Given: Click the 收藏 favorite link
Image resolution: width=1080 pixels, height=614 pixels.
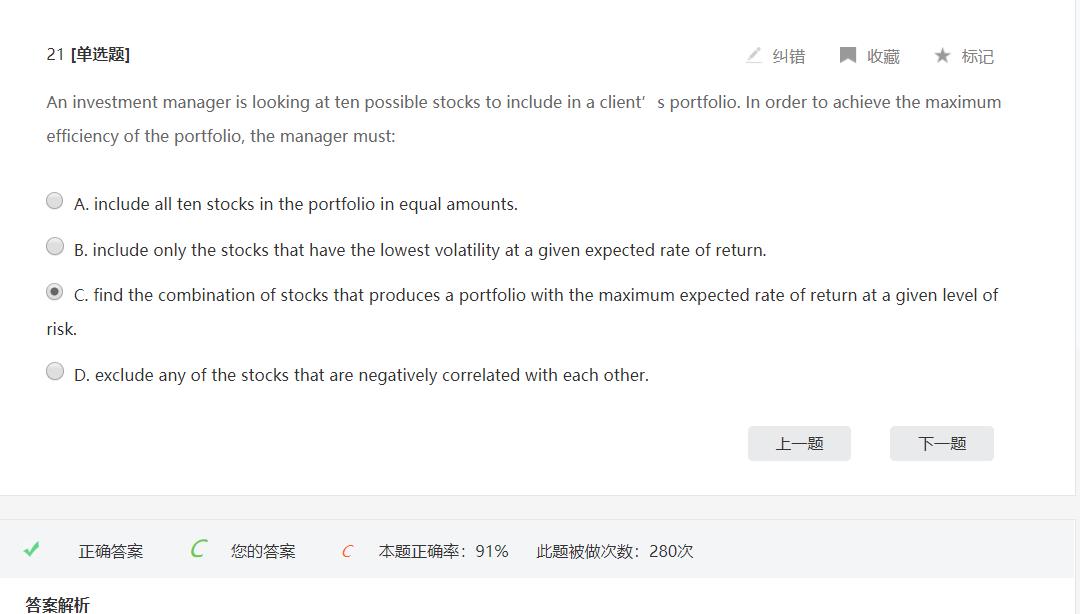Looking at the screenshot, I should point(883,56).
